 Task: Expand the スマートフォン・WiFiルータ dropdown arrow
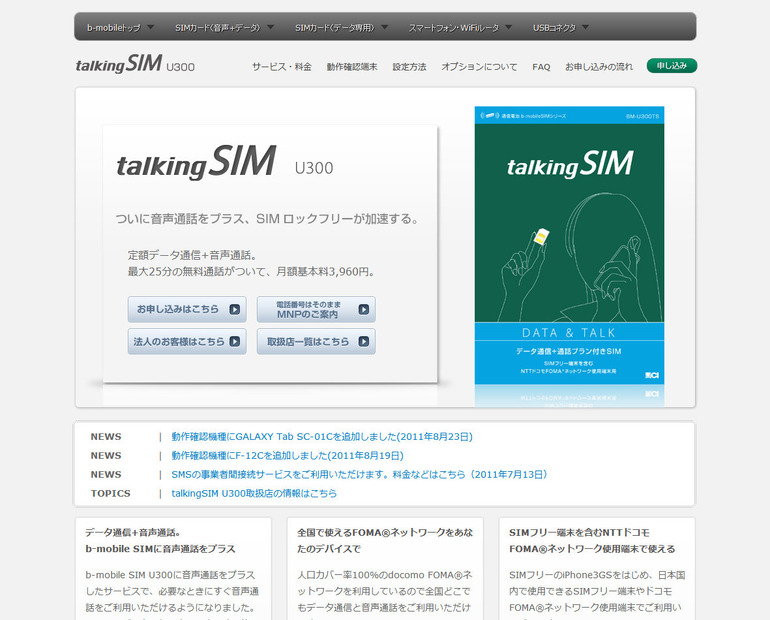click(x=509, y=27)
